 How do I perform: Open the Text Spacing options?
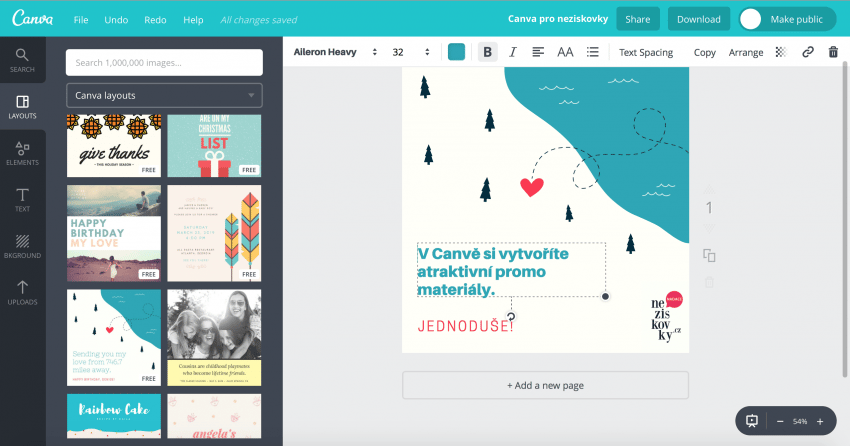(x=646, y=52)
